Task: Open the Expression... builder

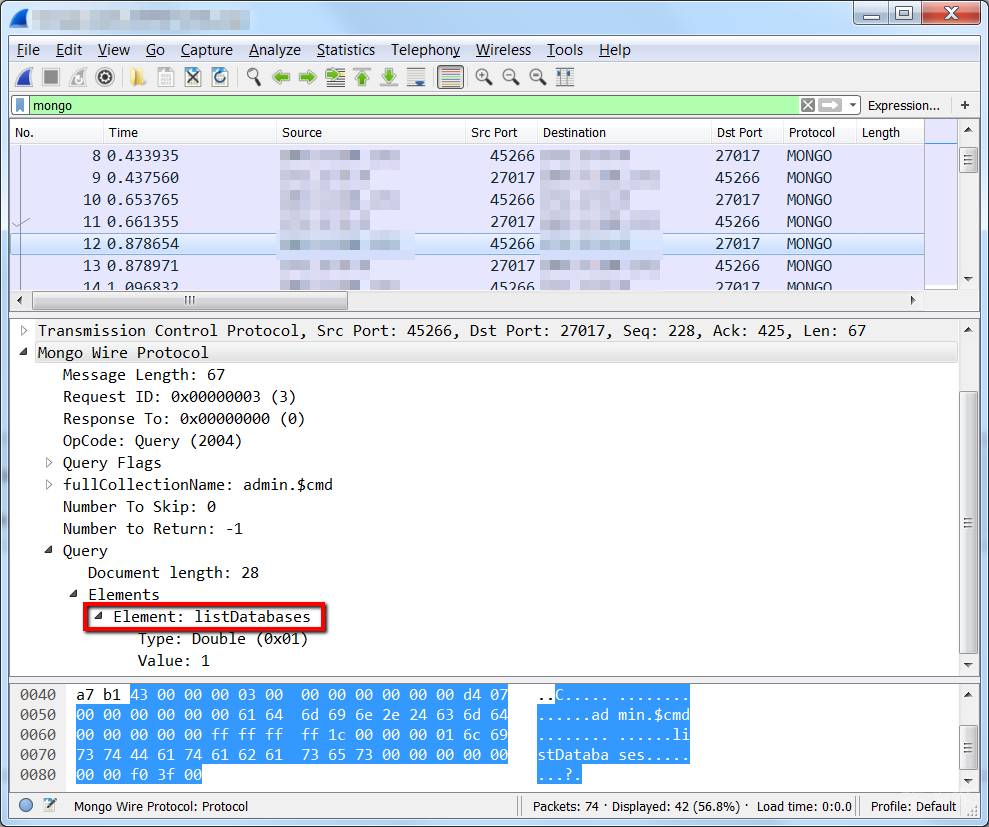Action: [903, 105]
